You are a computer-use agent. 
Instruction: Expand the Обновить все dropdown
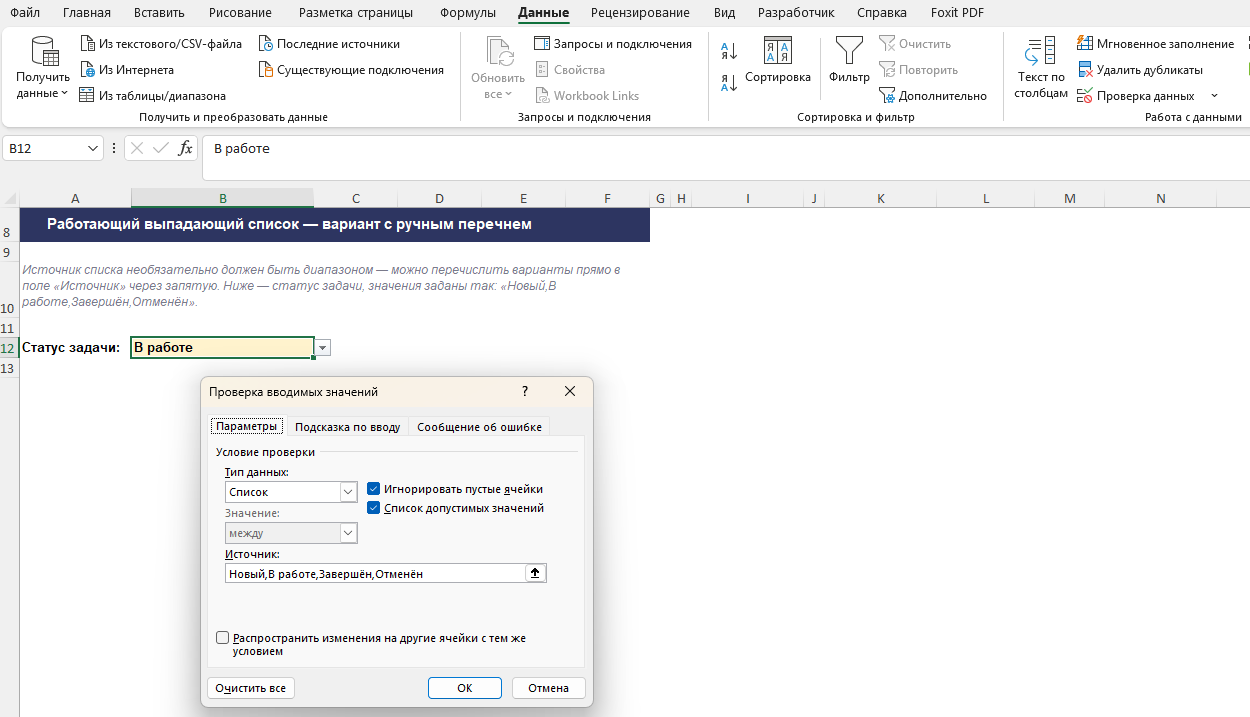point(497,94)
